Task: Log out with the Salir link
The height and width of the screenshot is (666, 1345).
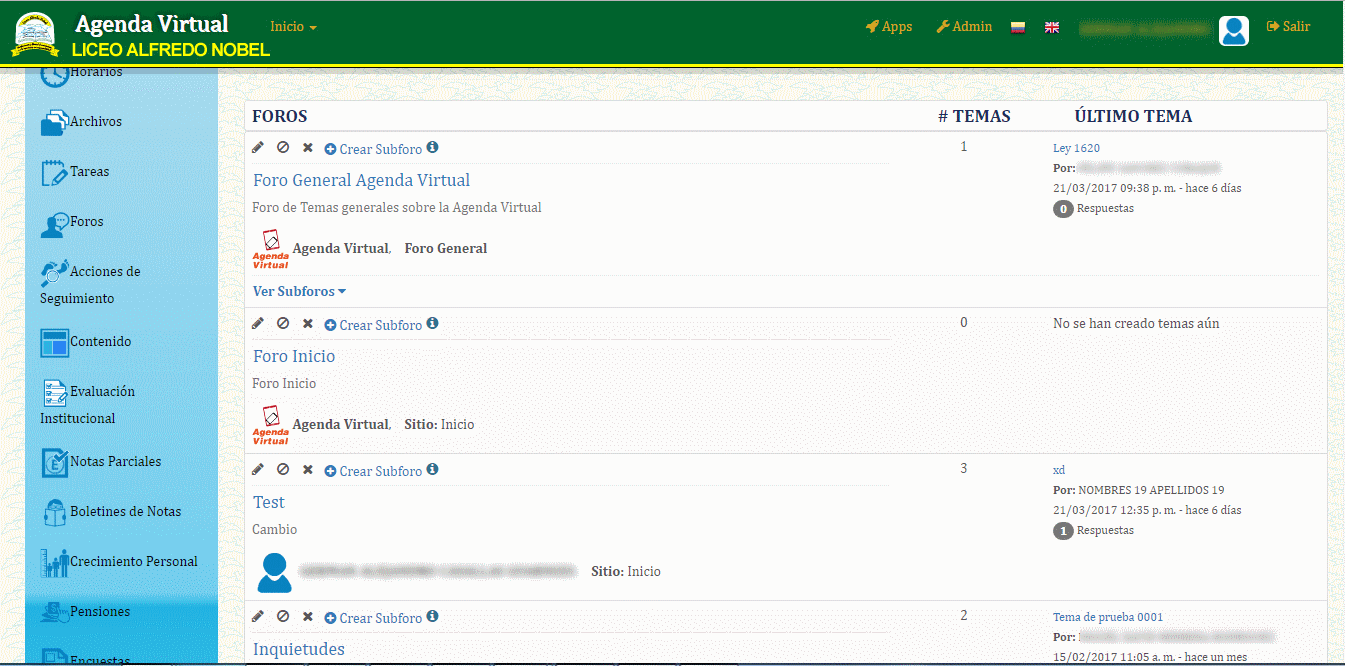Action: tap(1288, 27)
